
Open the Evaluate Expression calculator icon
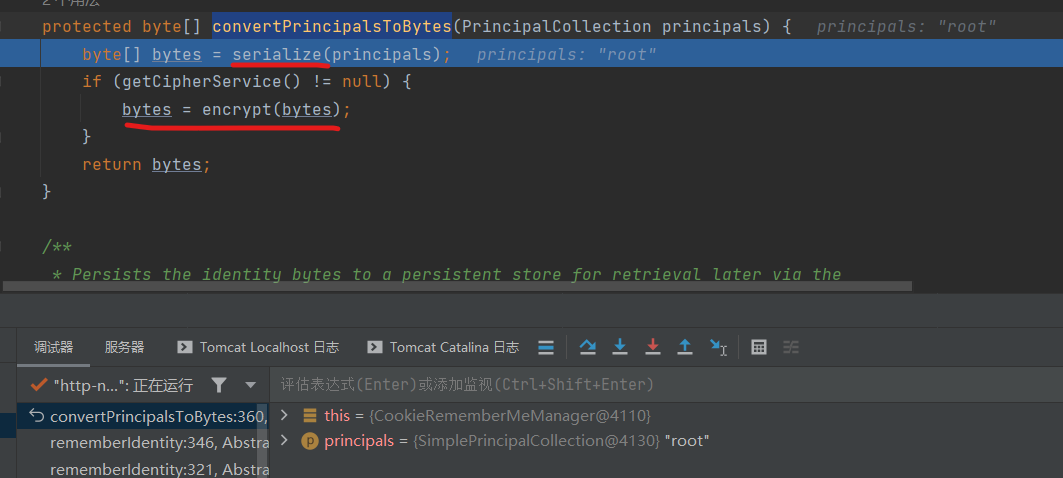pyautogui.click(x=759, y=347)
